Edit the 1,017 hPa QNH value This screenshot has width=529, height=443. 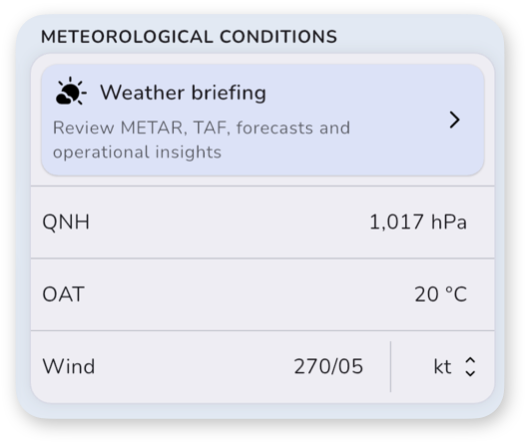click(418, 222)
